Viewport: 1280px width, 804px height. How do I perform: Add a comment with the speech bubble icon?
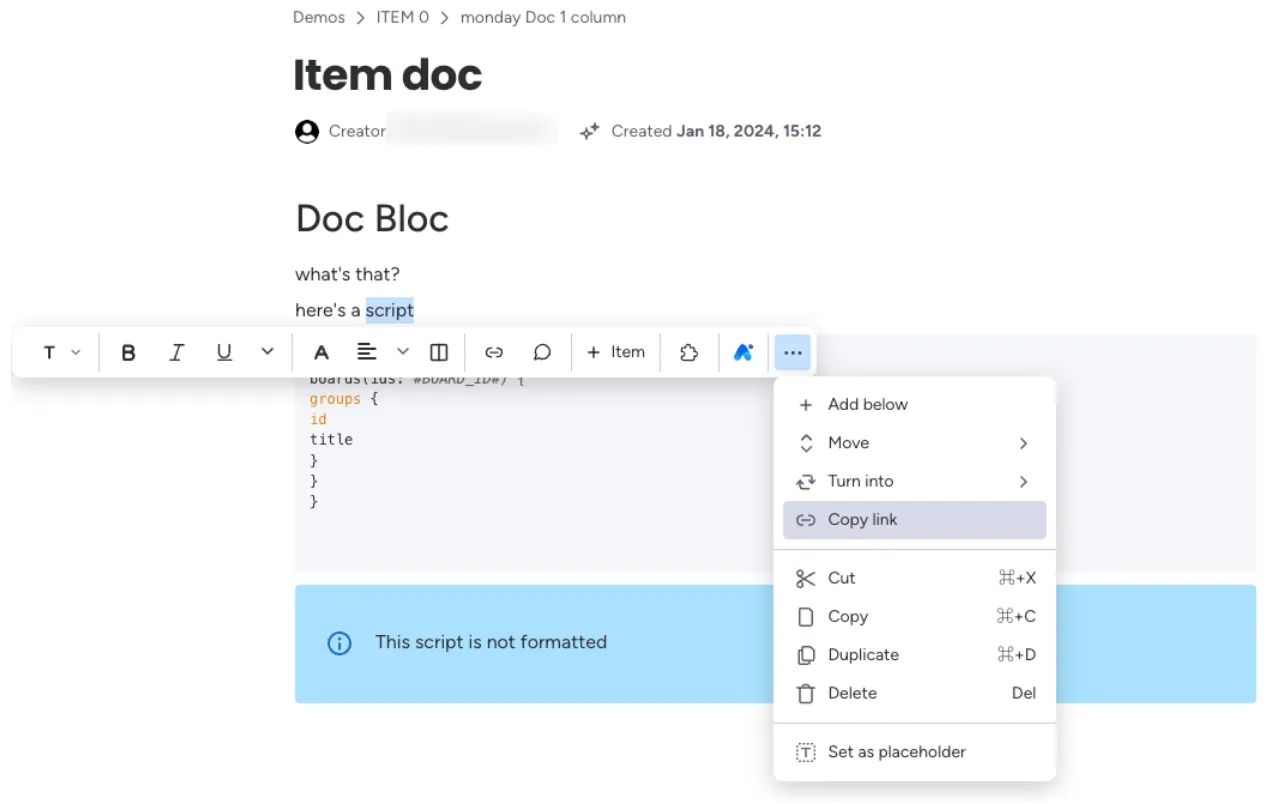[542, 352]
